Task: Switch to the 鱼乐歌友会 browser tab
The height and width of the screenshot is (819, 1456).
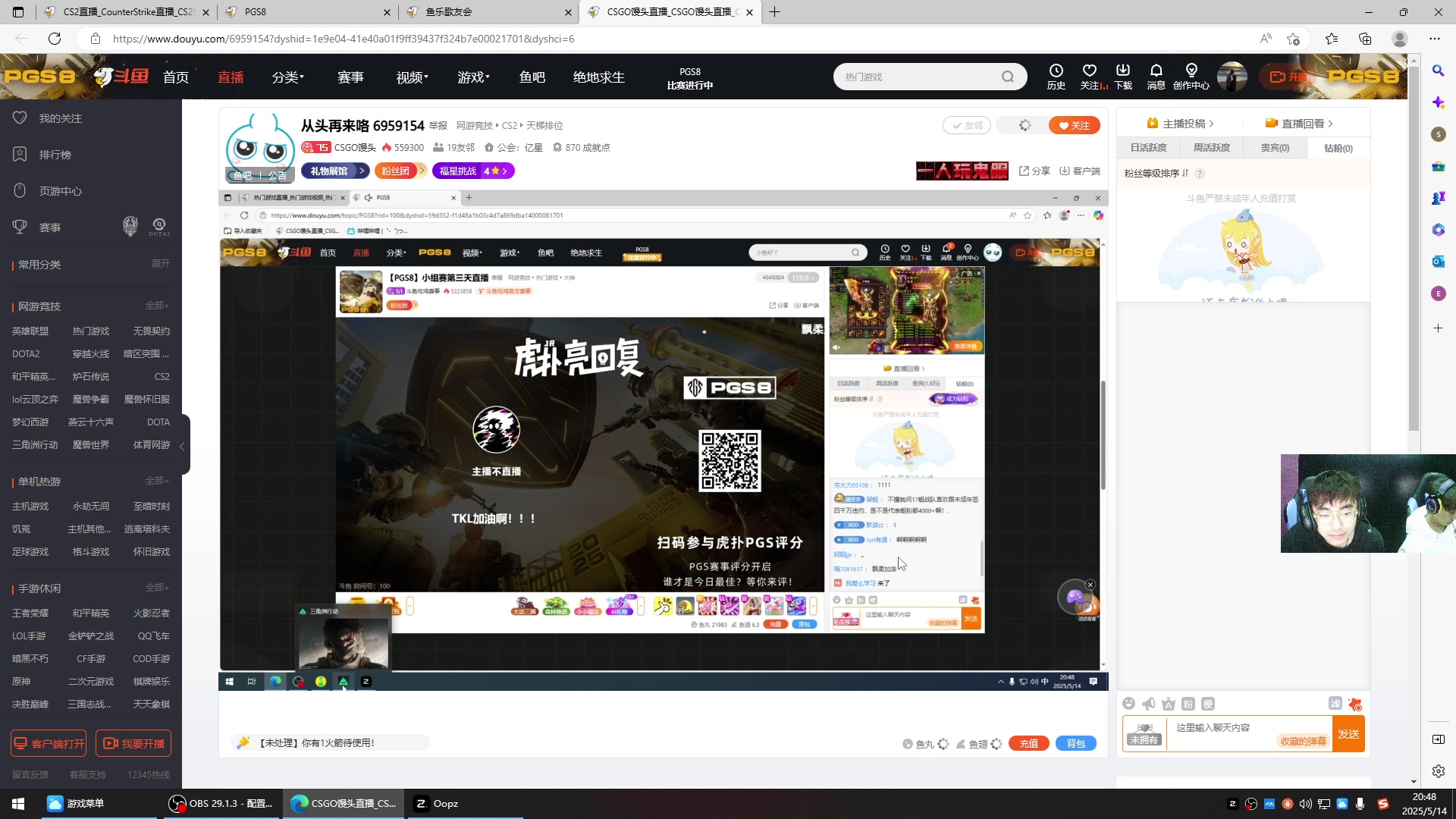Action: click(x=488, y=12)
